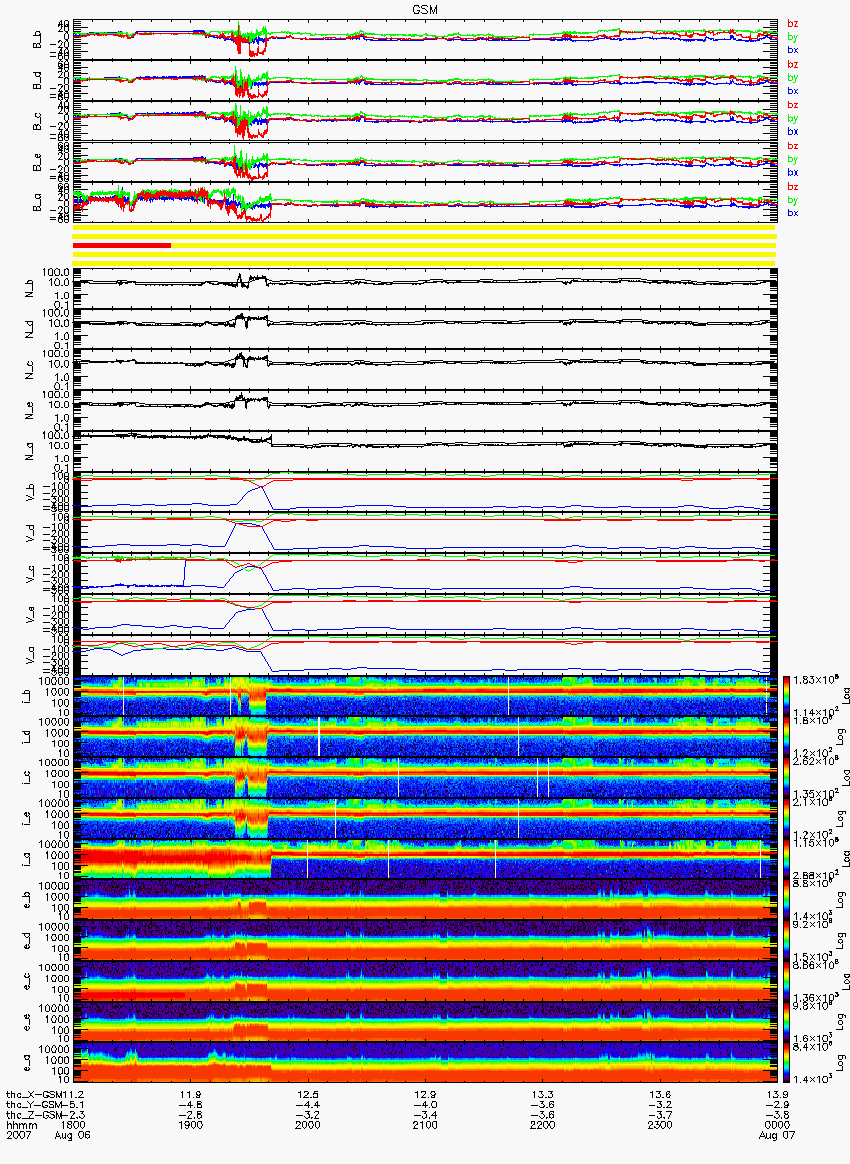The width and height of the screenshot is (850, 1164).
Task: Click the 12.5 X-GSM position value
Action: pyautogui.click(x=308, y=1094)
